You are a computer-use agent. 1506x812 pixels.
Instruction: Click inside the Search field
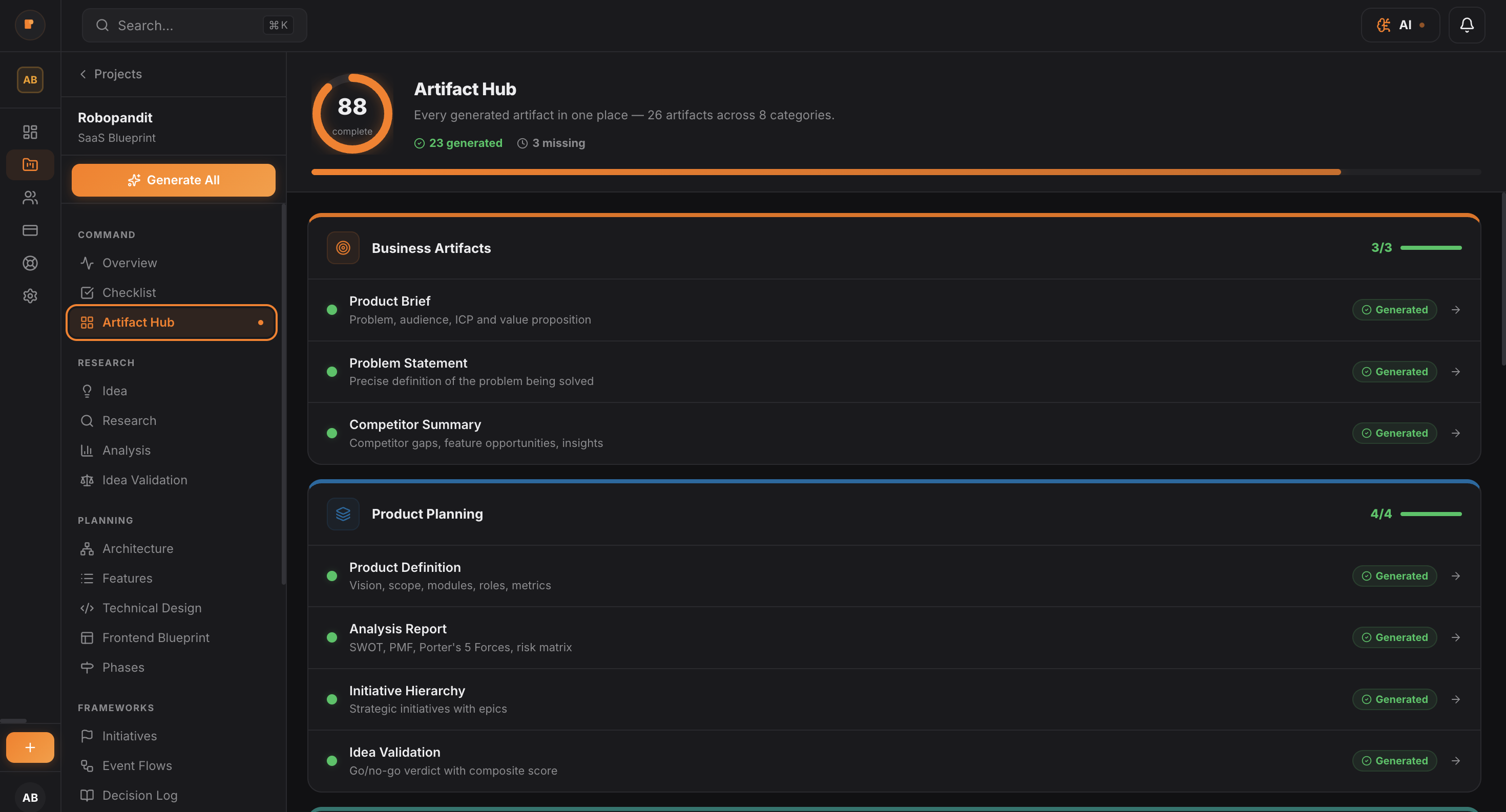193,25
